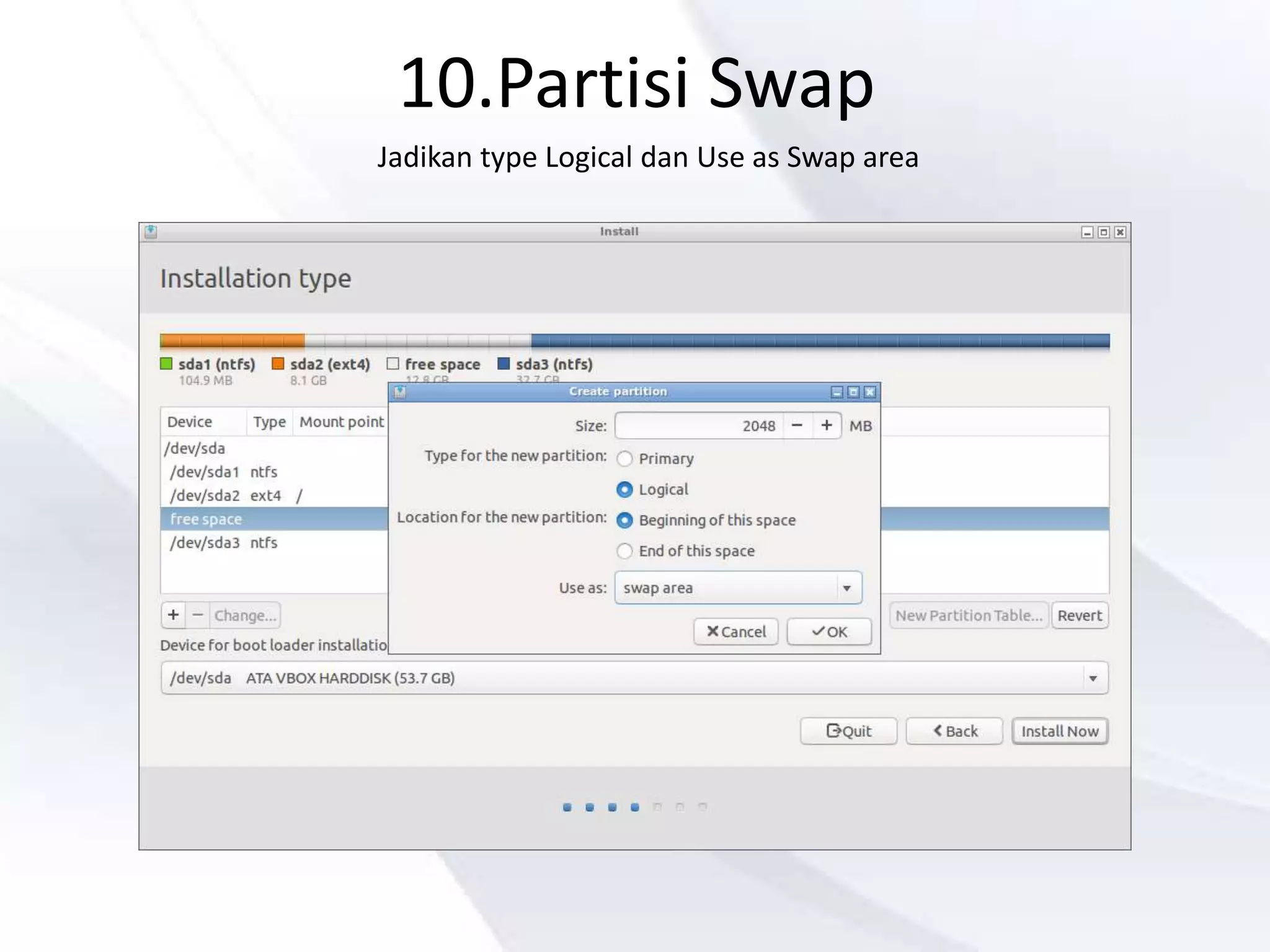Click Cancel in Create partition dialog
1270x952 pixels.
click(736, 632)
